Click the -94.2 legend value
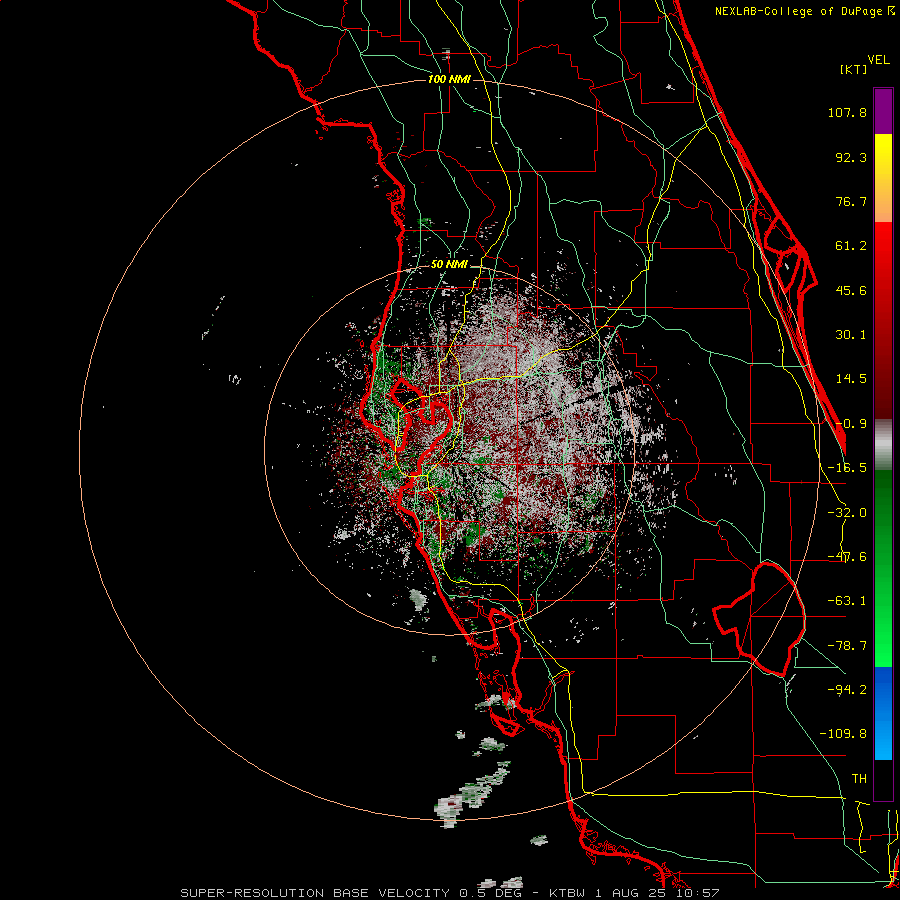 [x=847, y=689]
